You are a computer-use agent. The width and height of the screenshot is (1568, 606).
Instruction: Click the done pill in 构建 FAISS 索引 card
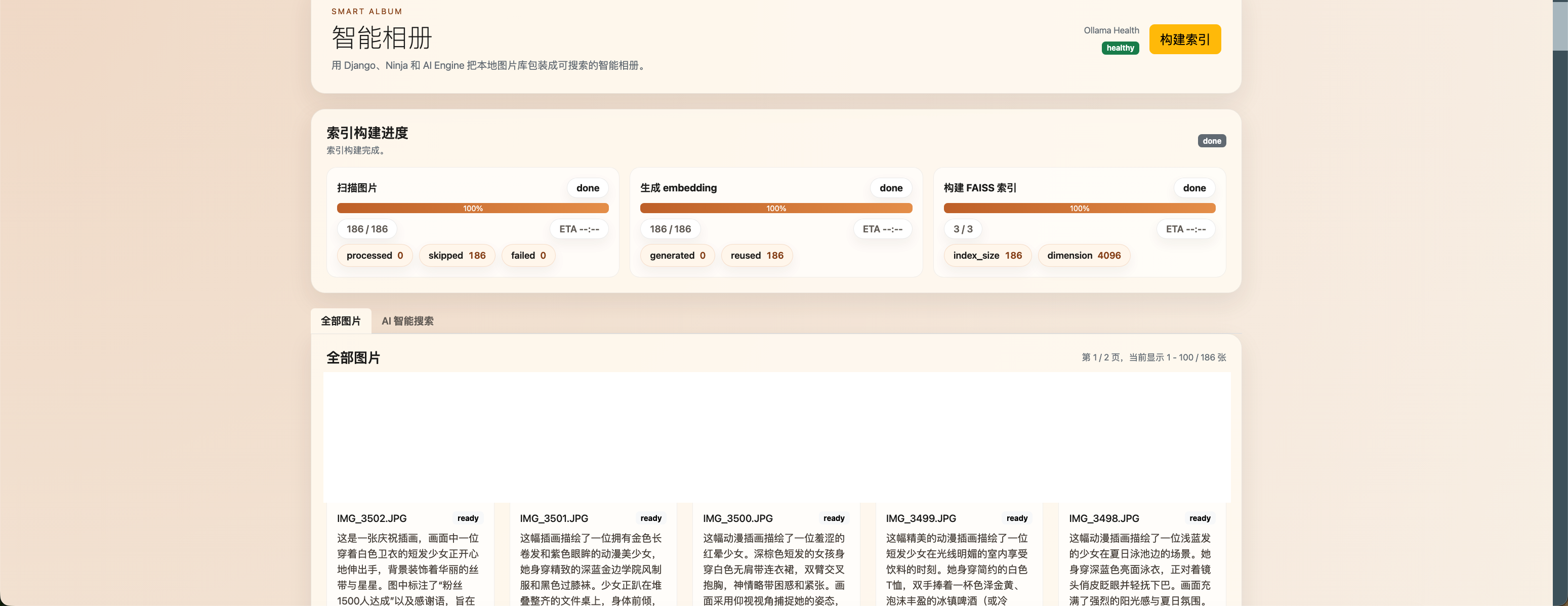coord(1193,188)
